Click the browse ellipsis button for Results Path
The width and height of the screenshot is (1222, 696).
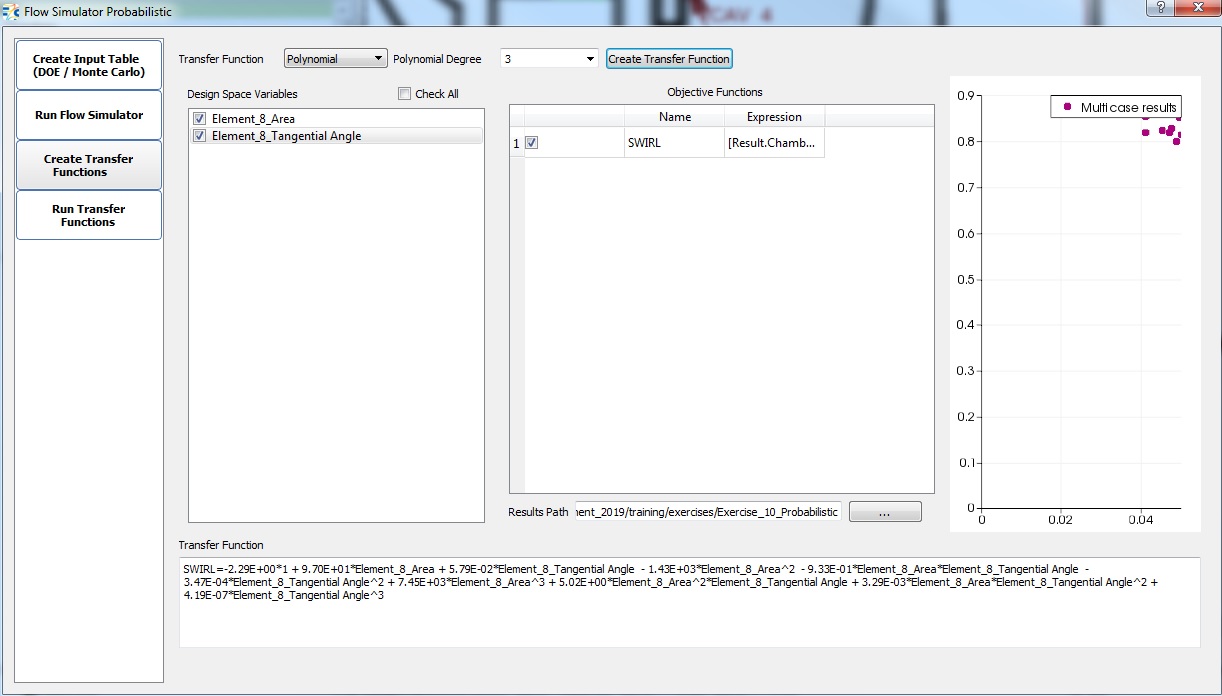(884, 512)
